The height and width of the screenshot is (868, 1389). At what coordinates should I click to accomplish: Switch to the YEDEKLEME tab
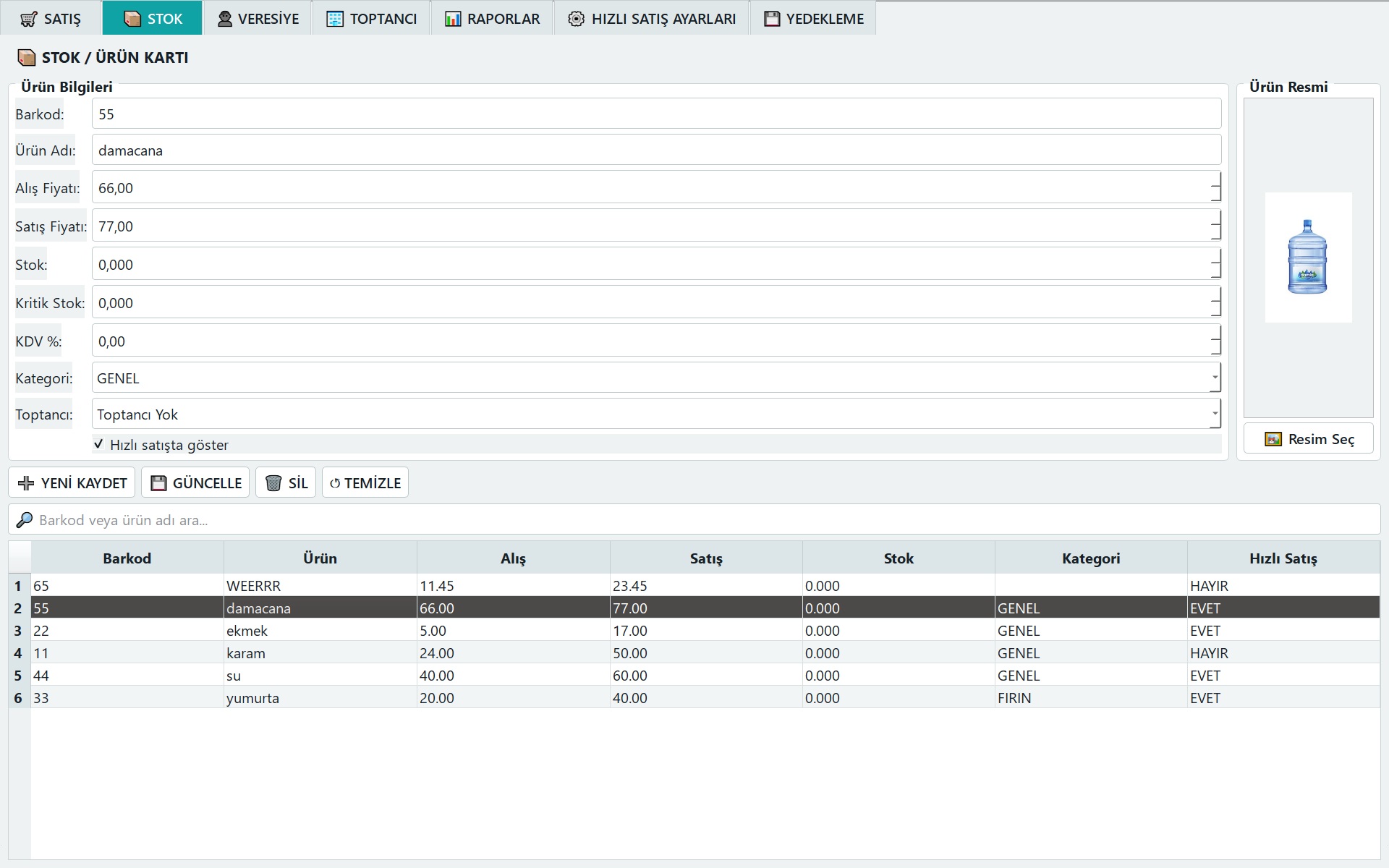[814, 19]
